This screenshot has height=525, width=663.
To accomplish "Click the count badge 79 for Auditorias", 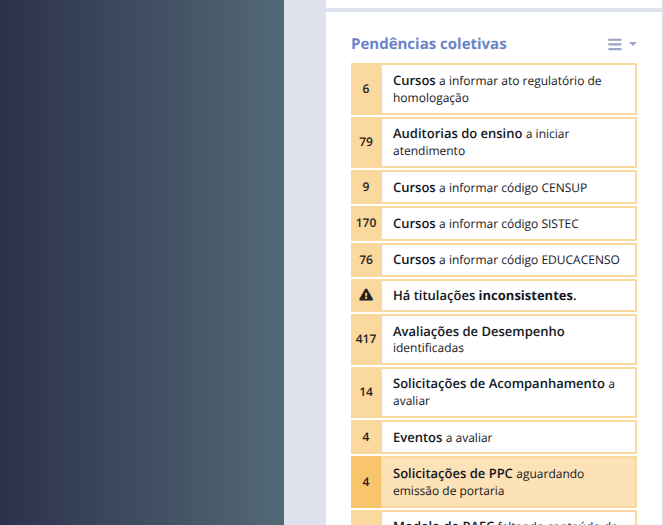I will (x=366, y=142).
